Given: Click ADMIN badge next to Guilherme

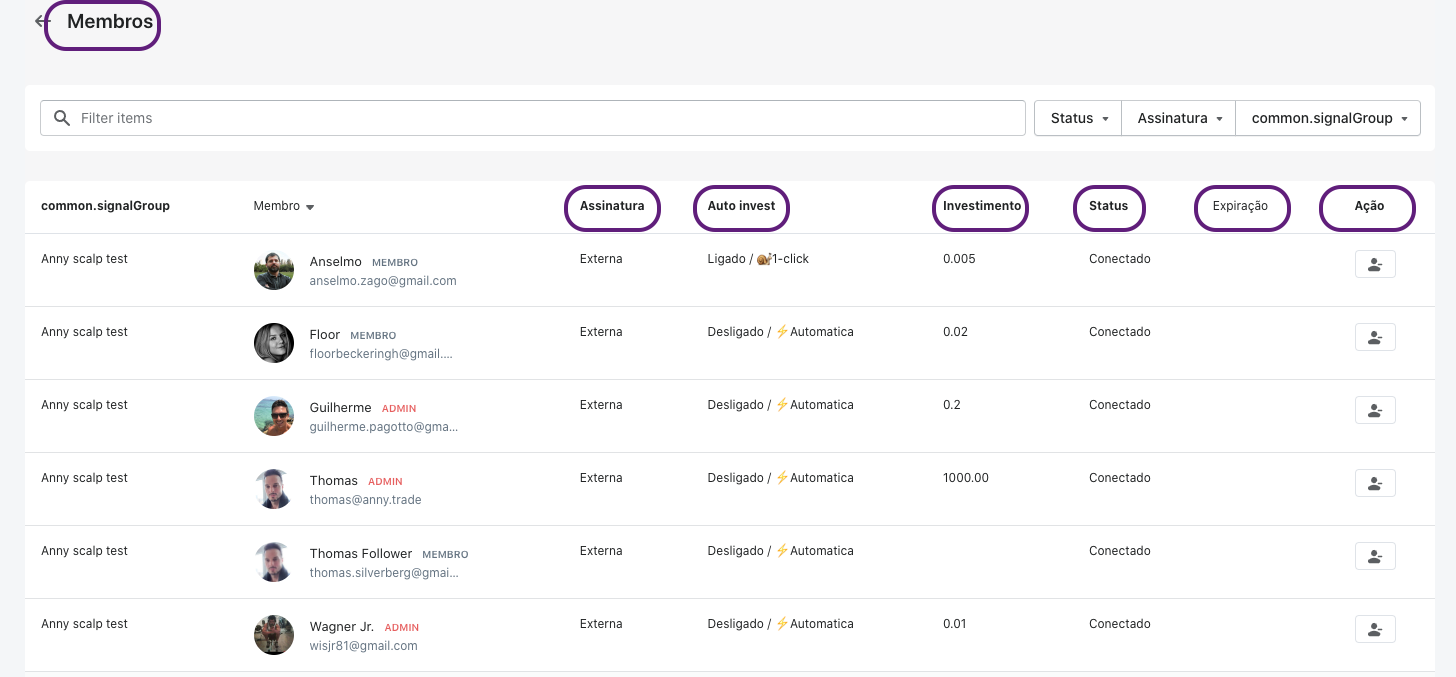Looking at the screenshot, I should click(x=399, y=409).
